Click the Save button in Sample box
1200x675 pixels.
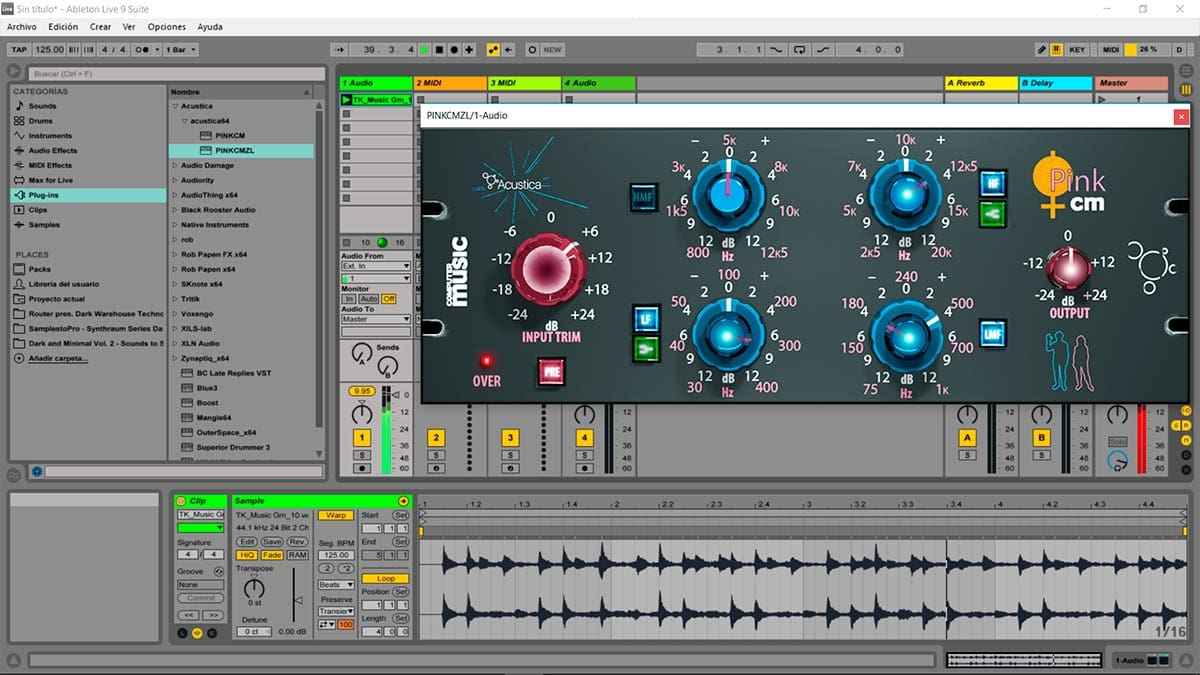pos(272,542)
